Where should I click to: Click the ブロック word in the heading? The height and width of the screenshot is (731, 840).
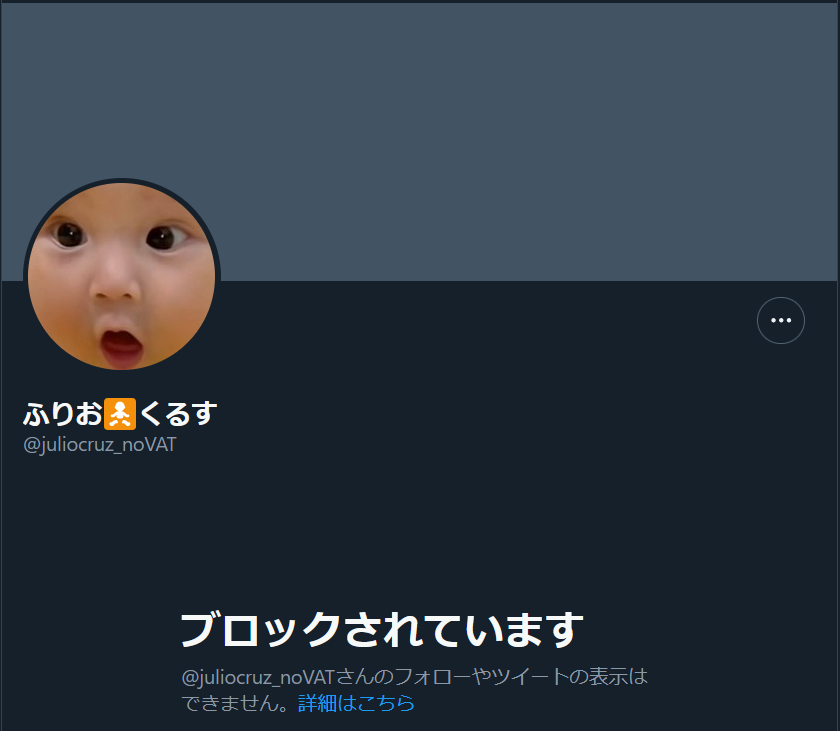point(261,630)
